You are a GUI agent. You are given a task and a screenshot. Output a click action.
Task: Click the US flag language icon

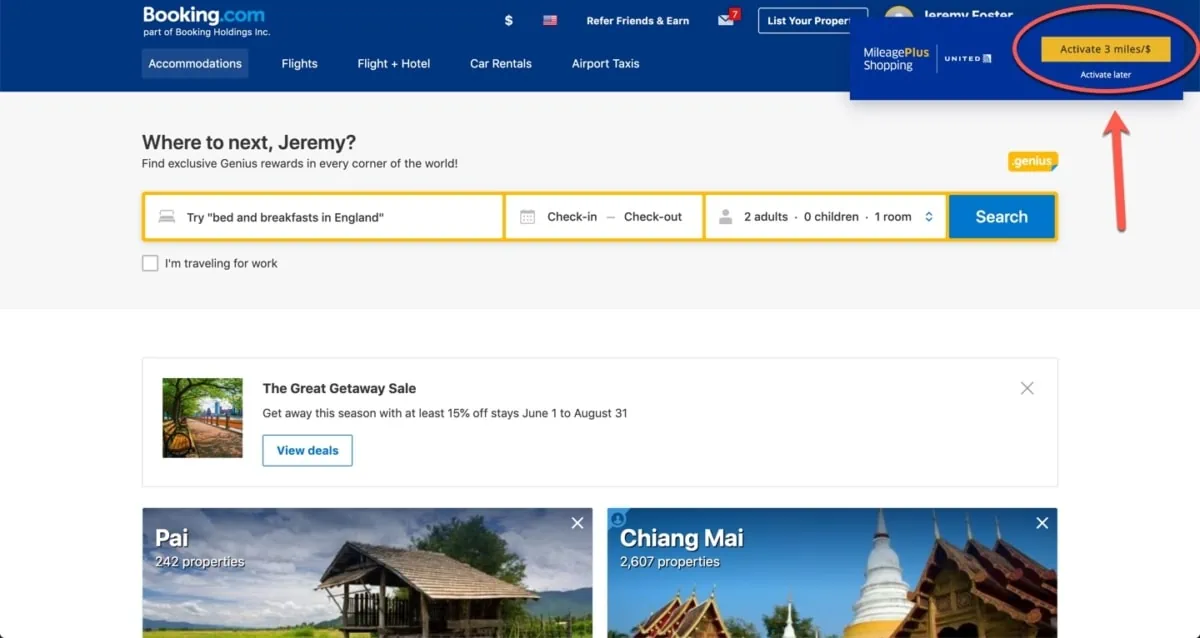(548, 20)
